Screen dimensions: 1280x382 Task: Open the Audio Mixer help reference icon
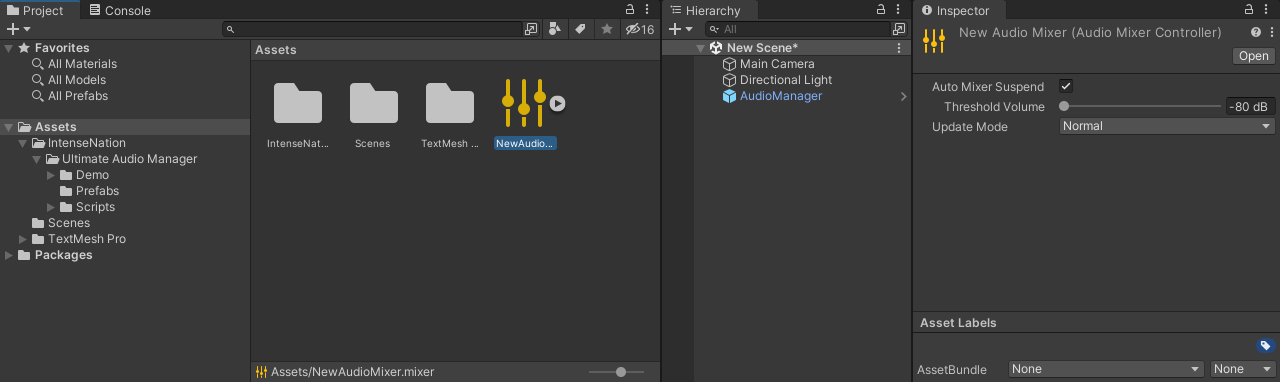1256,32
